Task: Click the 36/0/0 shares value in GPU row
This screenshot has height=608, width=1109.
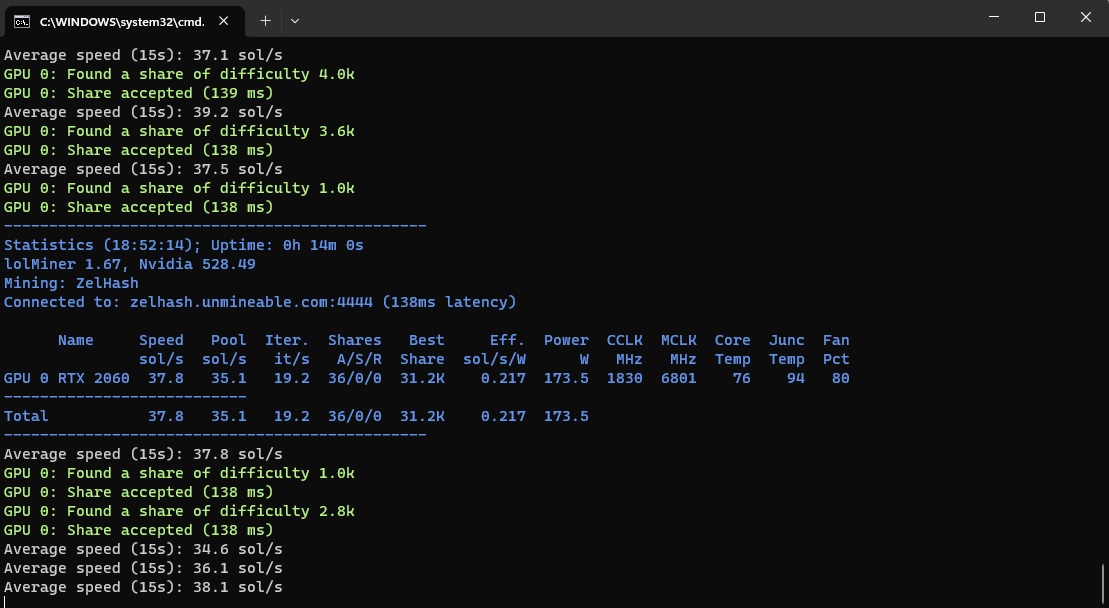Action: [354, 378]
